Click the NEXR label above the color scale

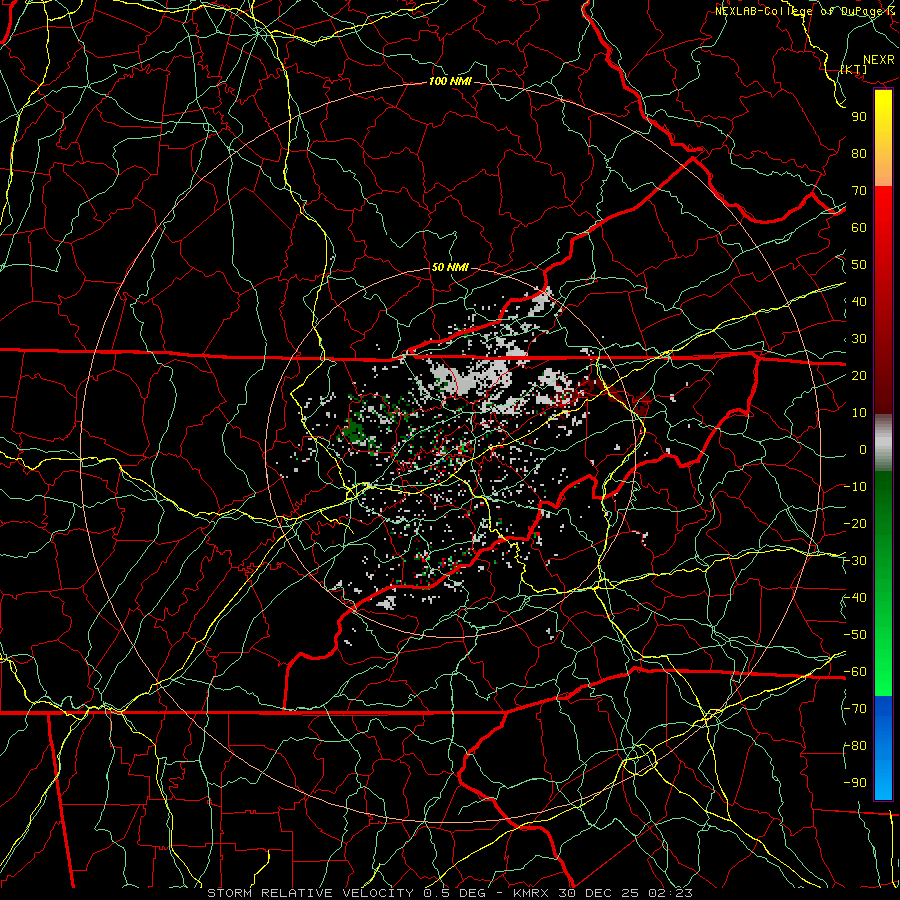[x=879, y=60]
